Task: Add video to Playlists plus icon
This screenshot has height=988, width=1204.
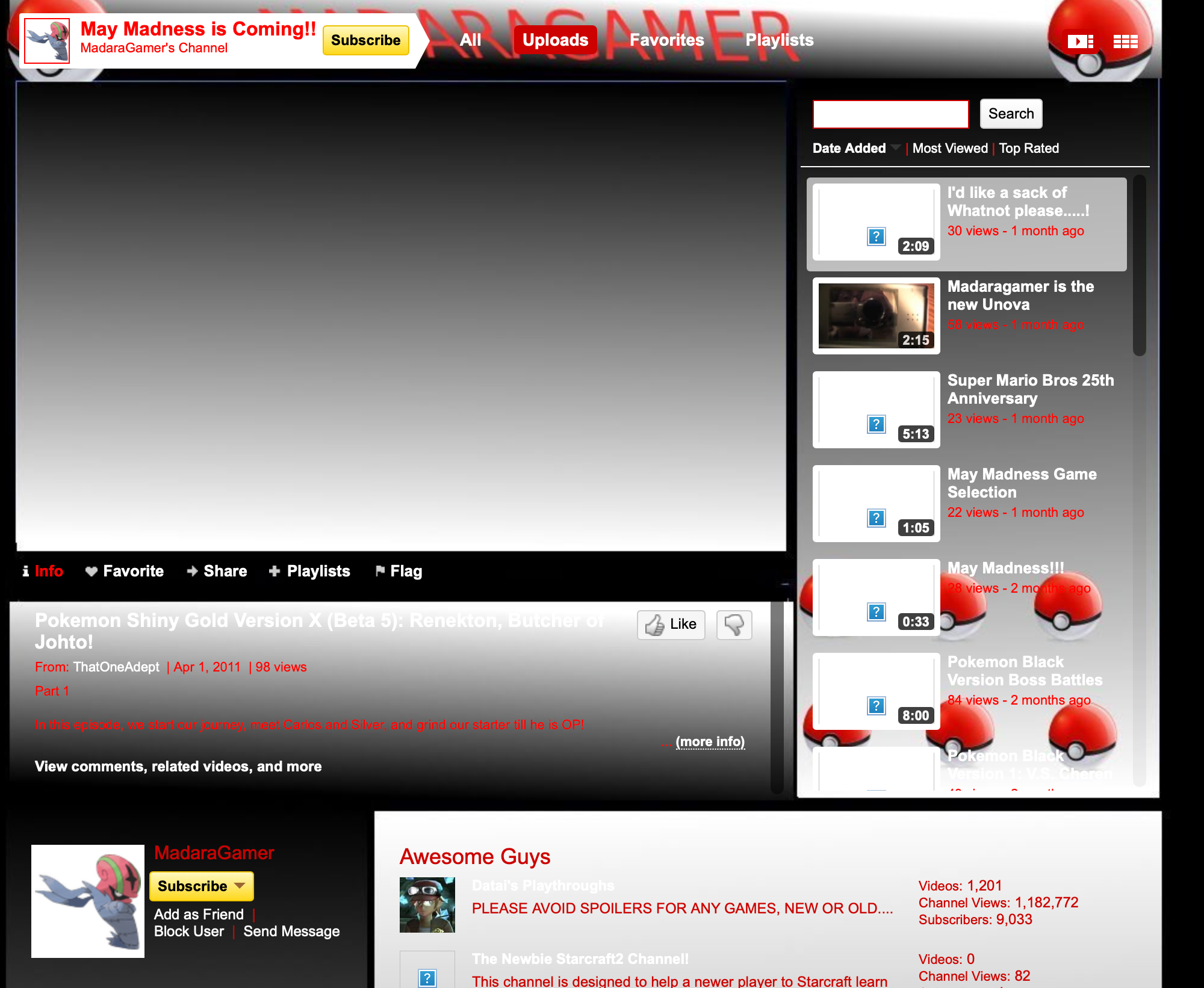Action: pos(275,571)
